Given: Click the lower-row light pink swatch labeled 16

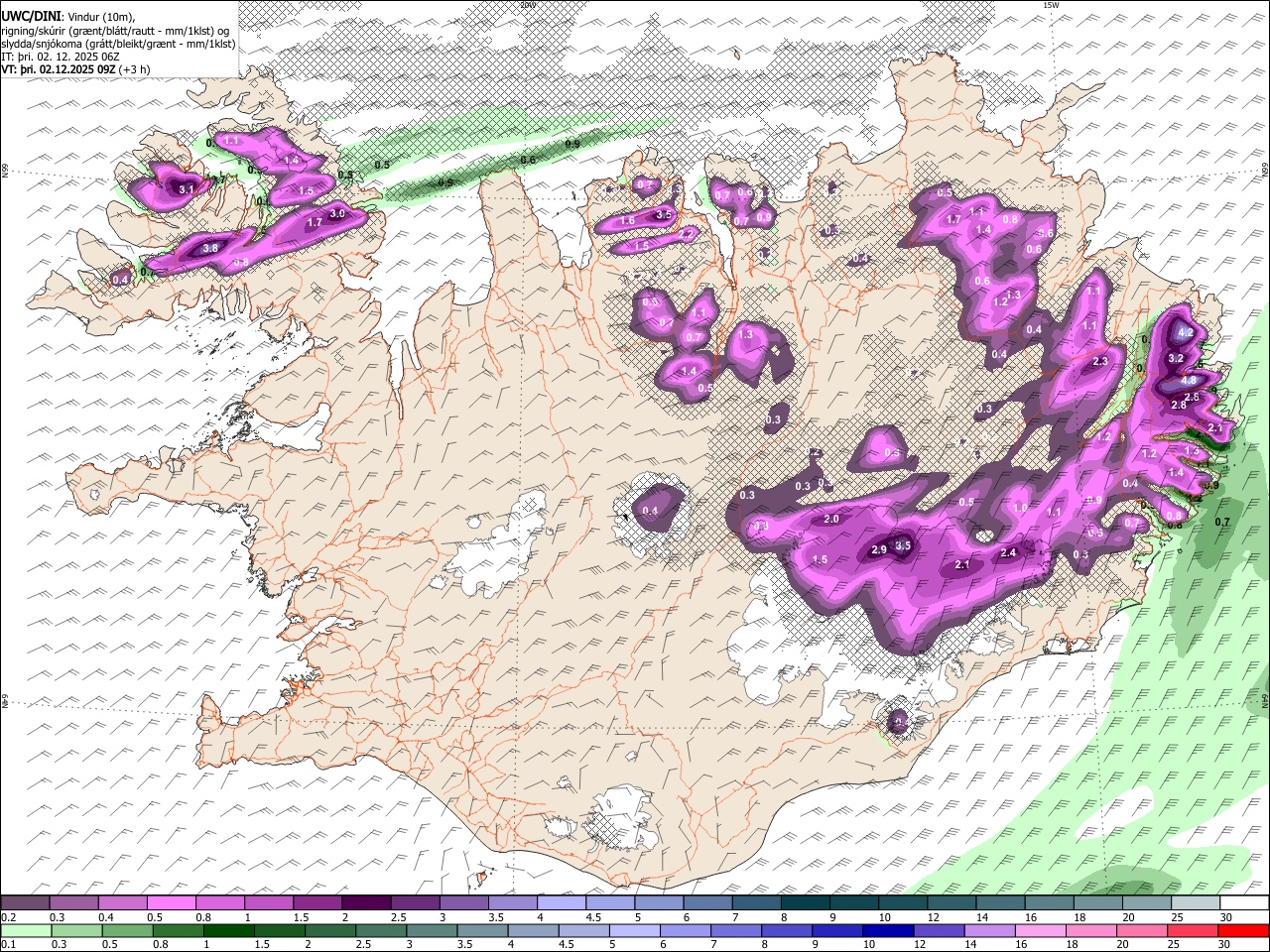Looking at the screenshot, I should (1040, 930).
